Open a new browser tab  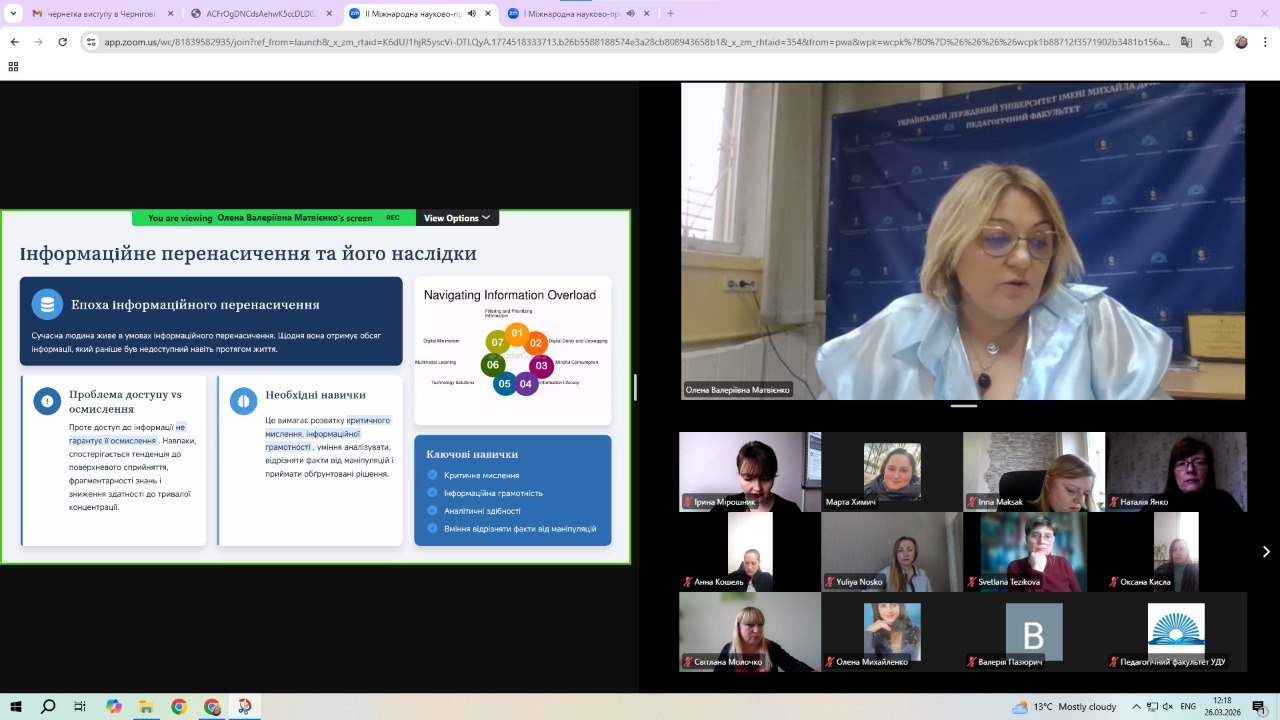pyautogui.click(x=670, y=13)
